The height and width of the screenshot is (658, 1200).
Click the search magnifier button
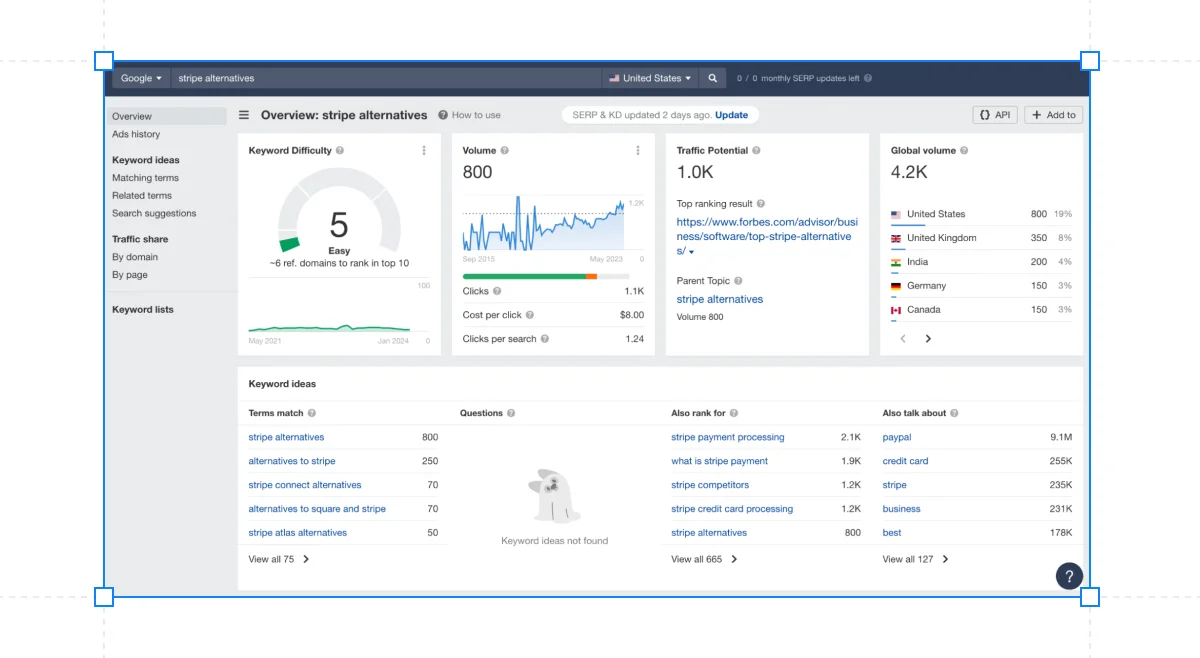713,78
